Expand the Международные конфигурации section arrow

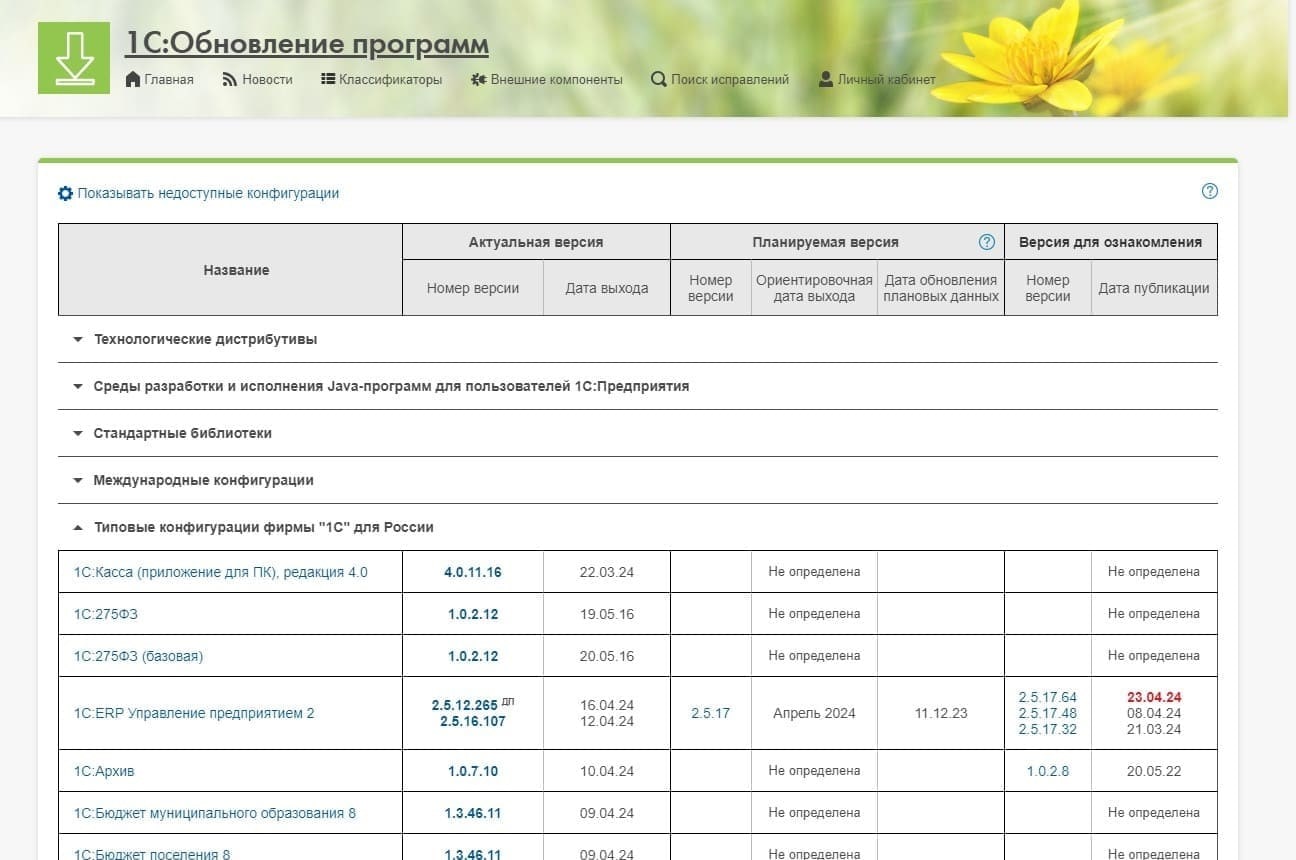78,480
